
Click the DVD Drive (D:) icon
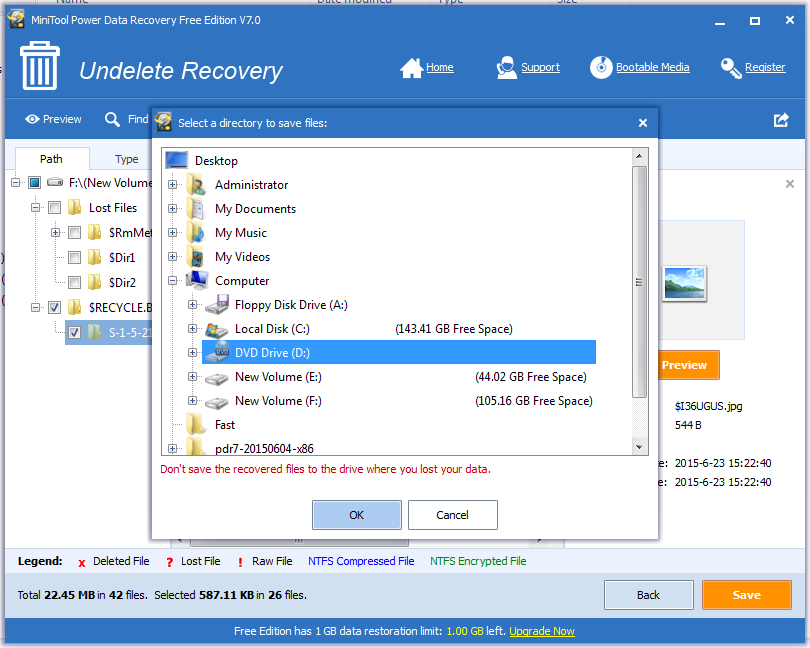(217, 352)
